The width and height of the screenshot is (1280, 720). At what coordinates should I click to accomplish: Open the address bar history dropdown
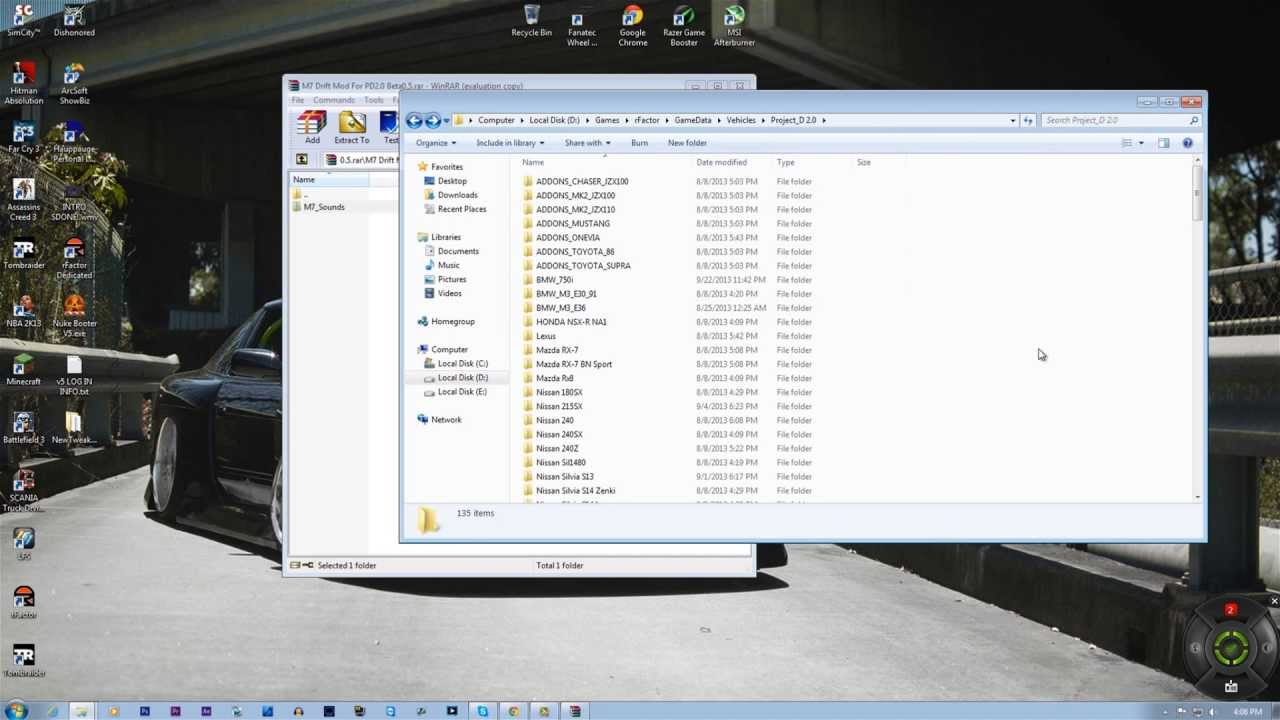tap(1013, 120)
